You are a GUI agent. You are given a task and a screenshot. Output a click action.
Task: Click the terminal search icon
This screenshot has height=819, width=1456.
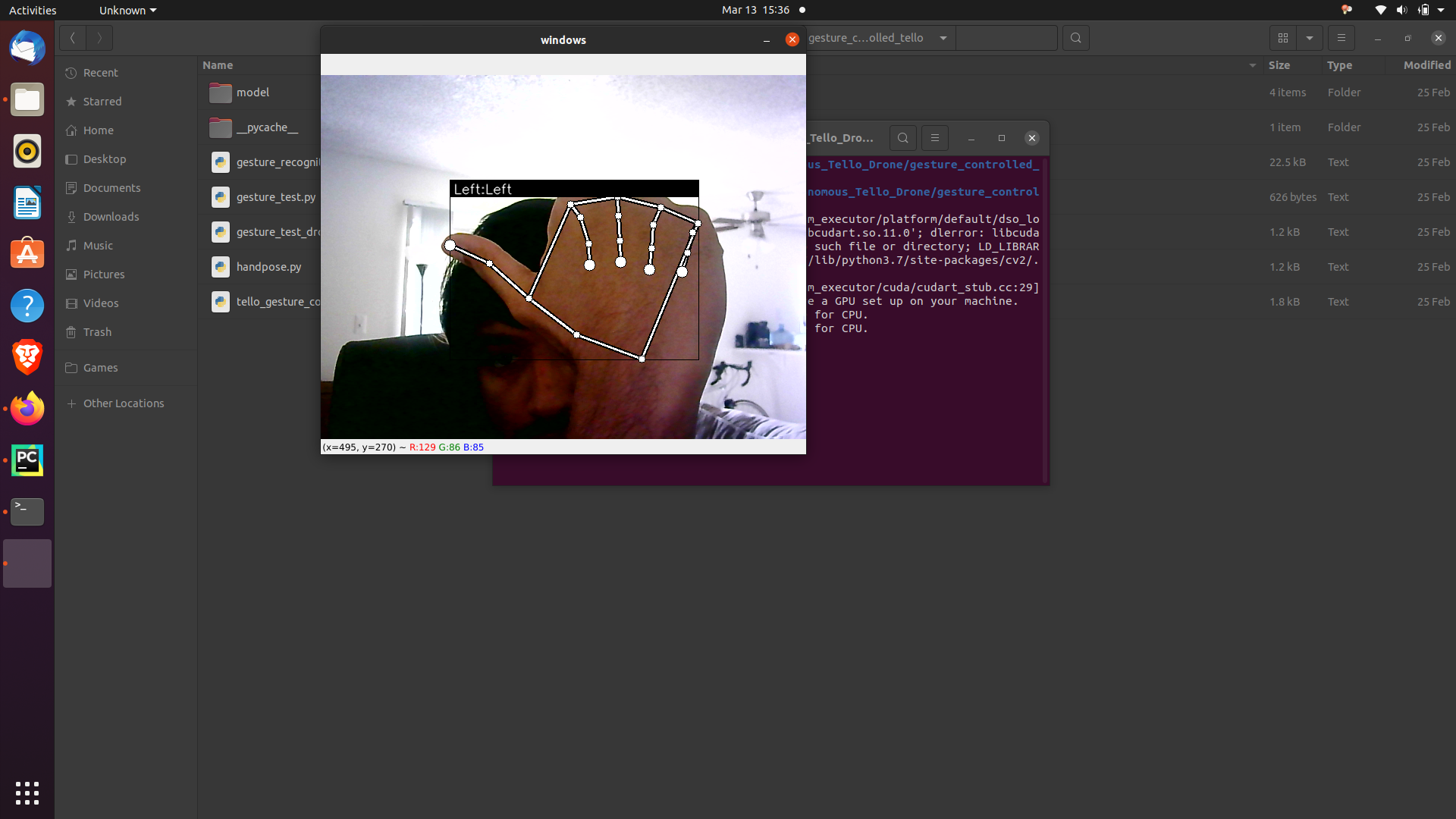tap(902, 138)
